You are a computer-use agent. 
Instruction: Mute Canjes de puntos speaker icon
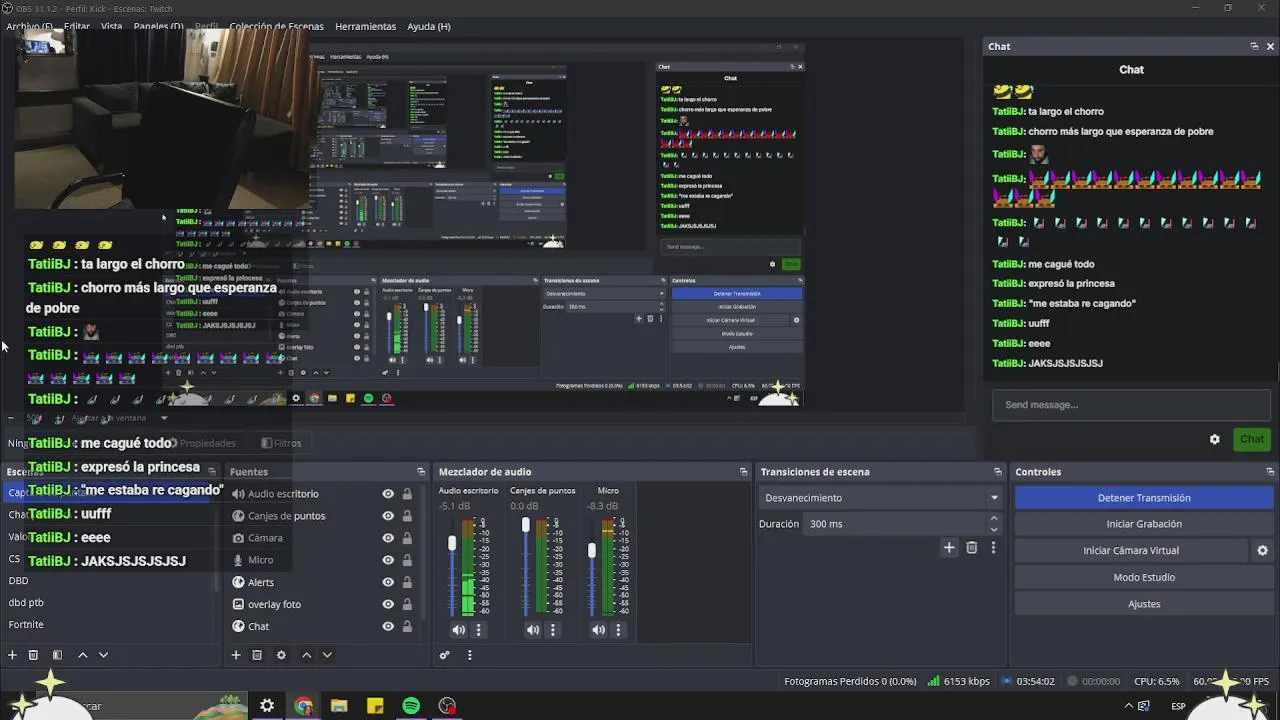click(532, 630)
